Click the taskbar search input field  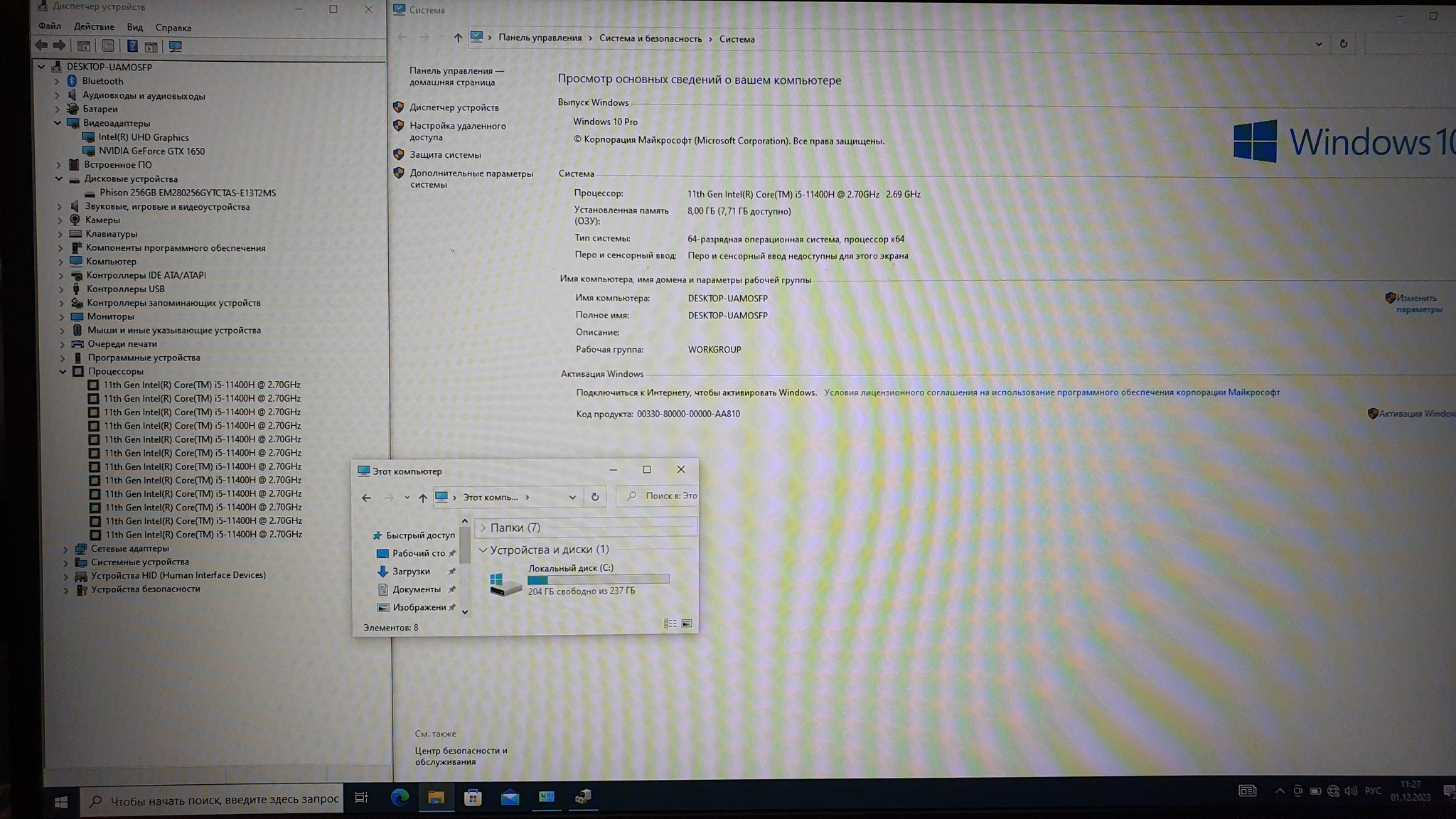tap(224, 800)
